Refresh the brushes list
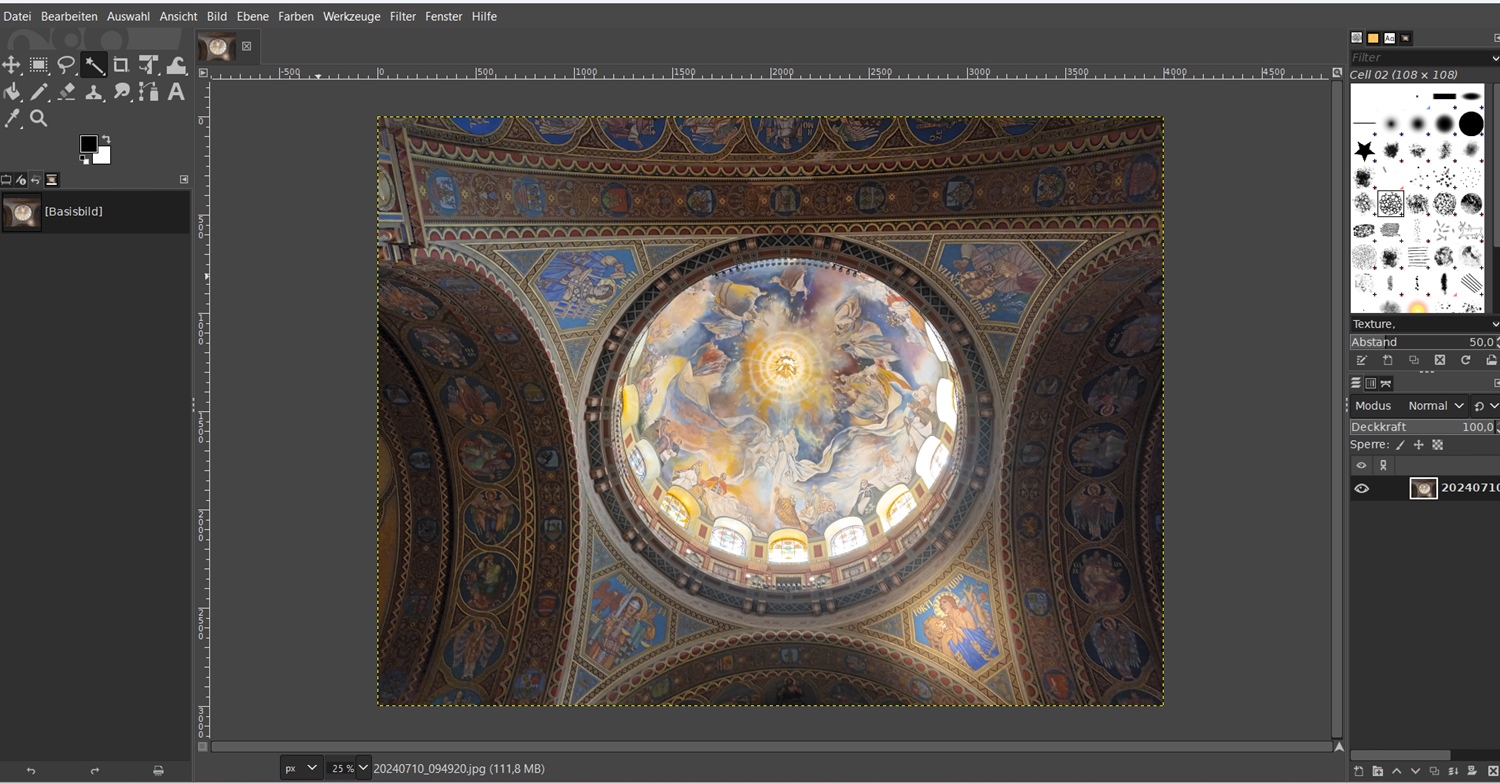 click(x=1465, y=360)
